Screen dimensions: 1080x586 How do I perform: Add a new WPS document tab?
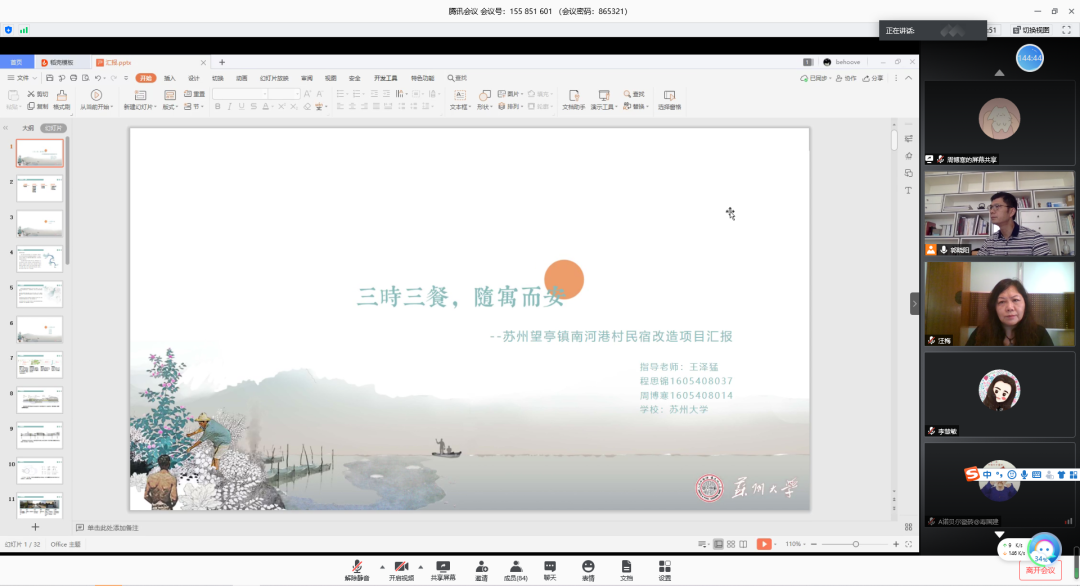click(x=222, y=62)
